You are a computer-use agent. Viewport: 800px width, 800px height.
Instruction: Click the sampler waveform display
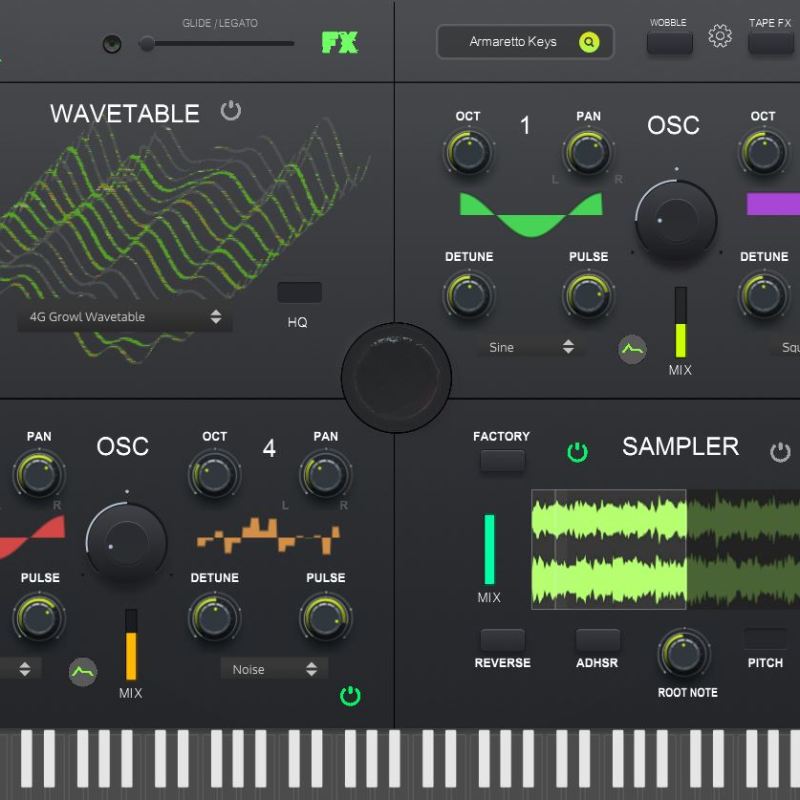665,548
